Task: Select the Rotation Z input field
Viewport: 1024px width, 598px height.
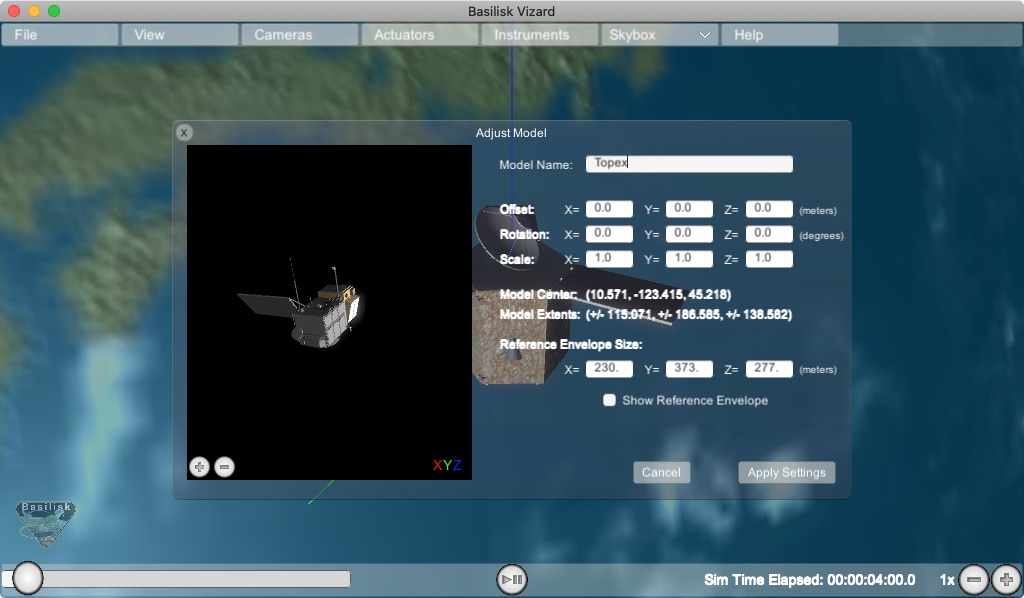Action: tap(769, 234)
